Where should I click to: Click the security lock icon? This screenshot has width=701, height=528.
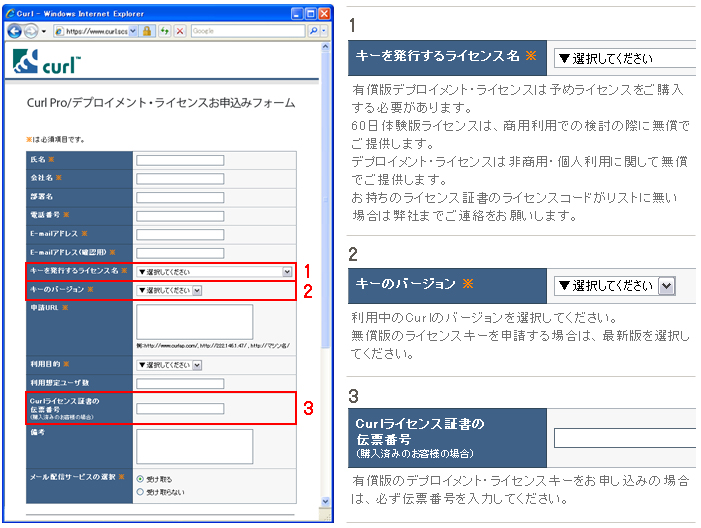[x=147, y=31]
